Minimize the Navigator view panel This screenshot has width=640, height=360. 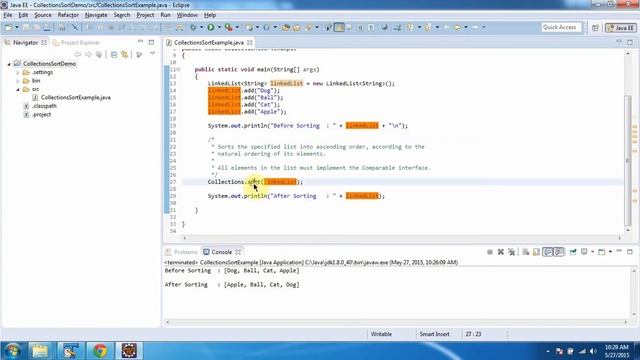pos(140,42)
